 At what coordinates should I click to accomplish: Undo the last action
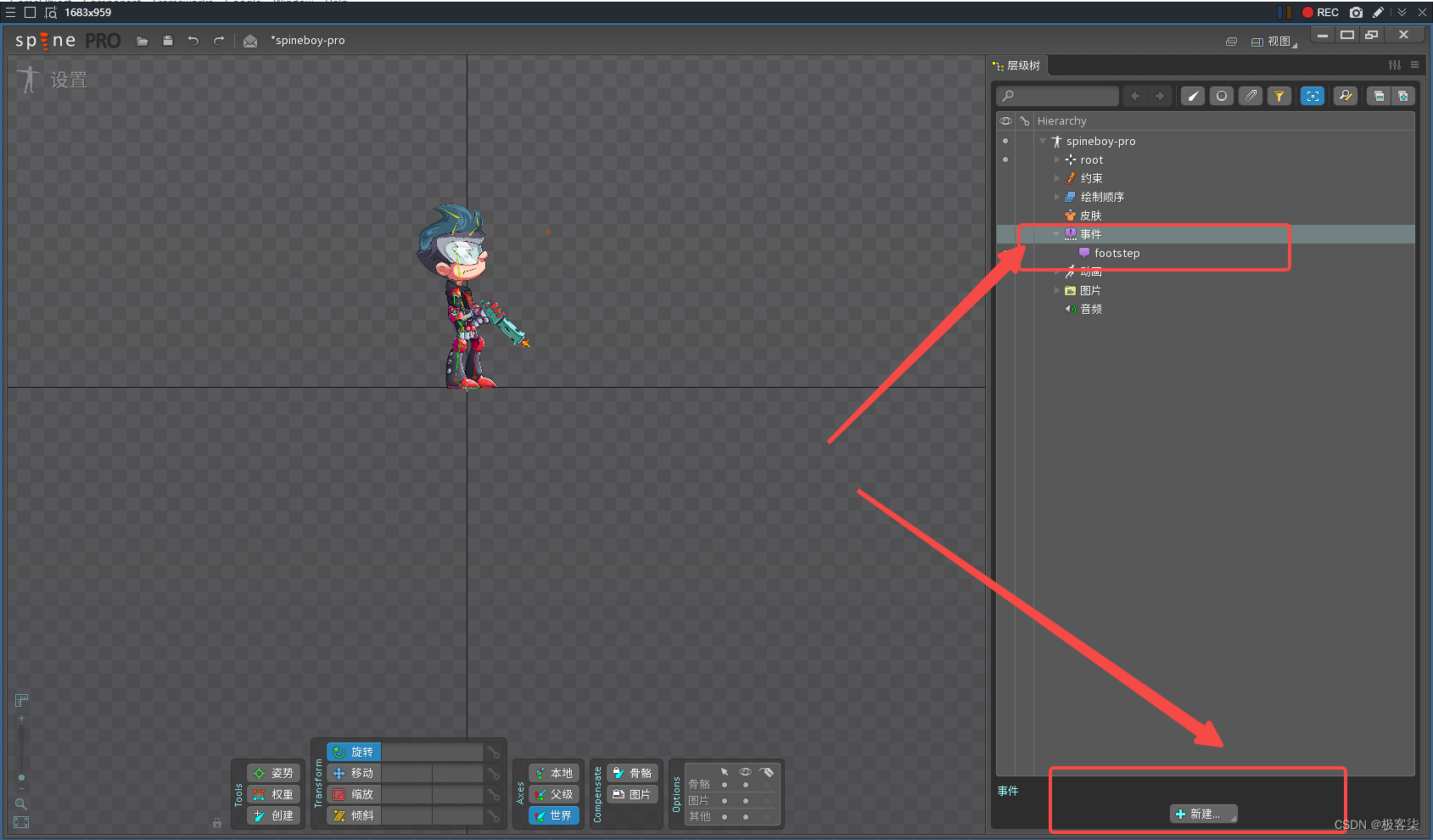click(193, 41)
